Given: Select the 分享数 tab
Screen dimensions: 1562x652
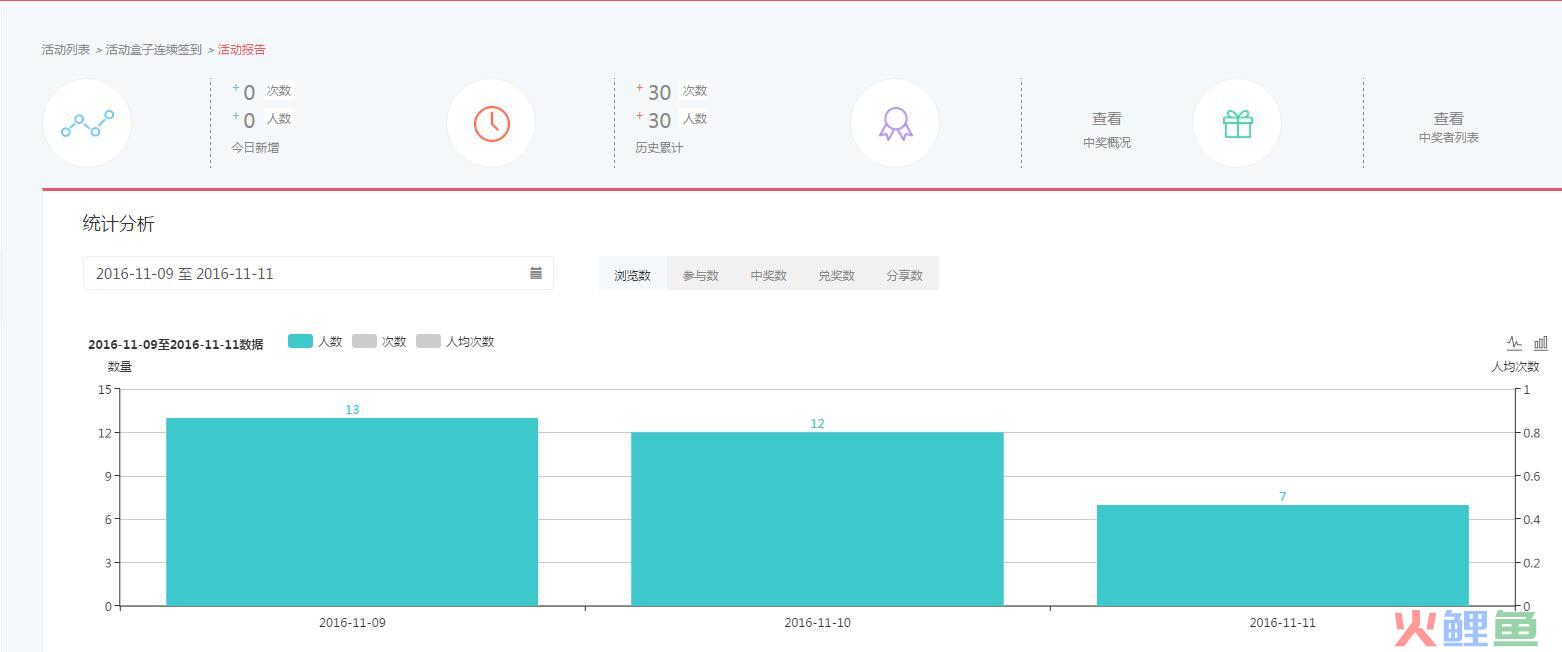Looking at the screenshot, I should coord(905,275).
